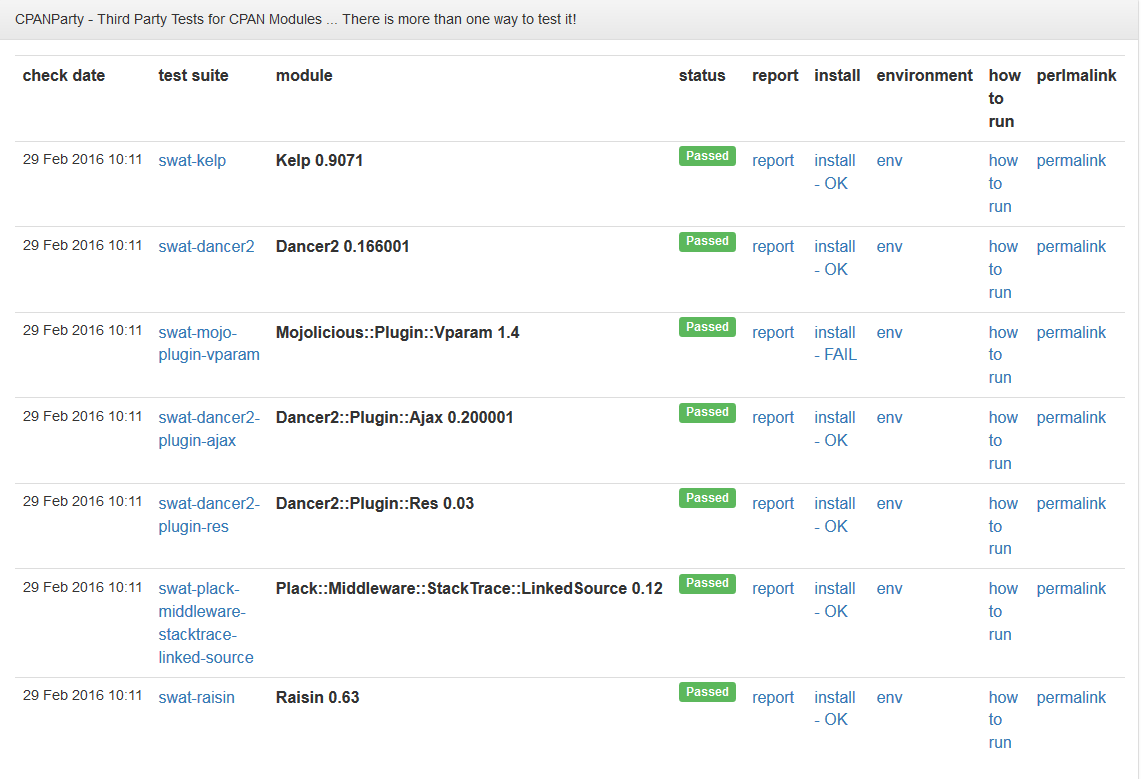Open swat-dancer2-plugin-res test suite link

click(209, 515)
